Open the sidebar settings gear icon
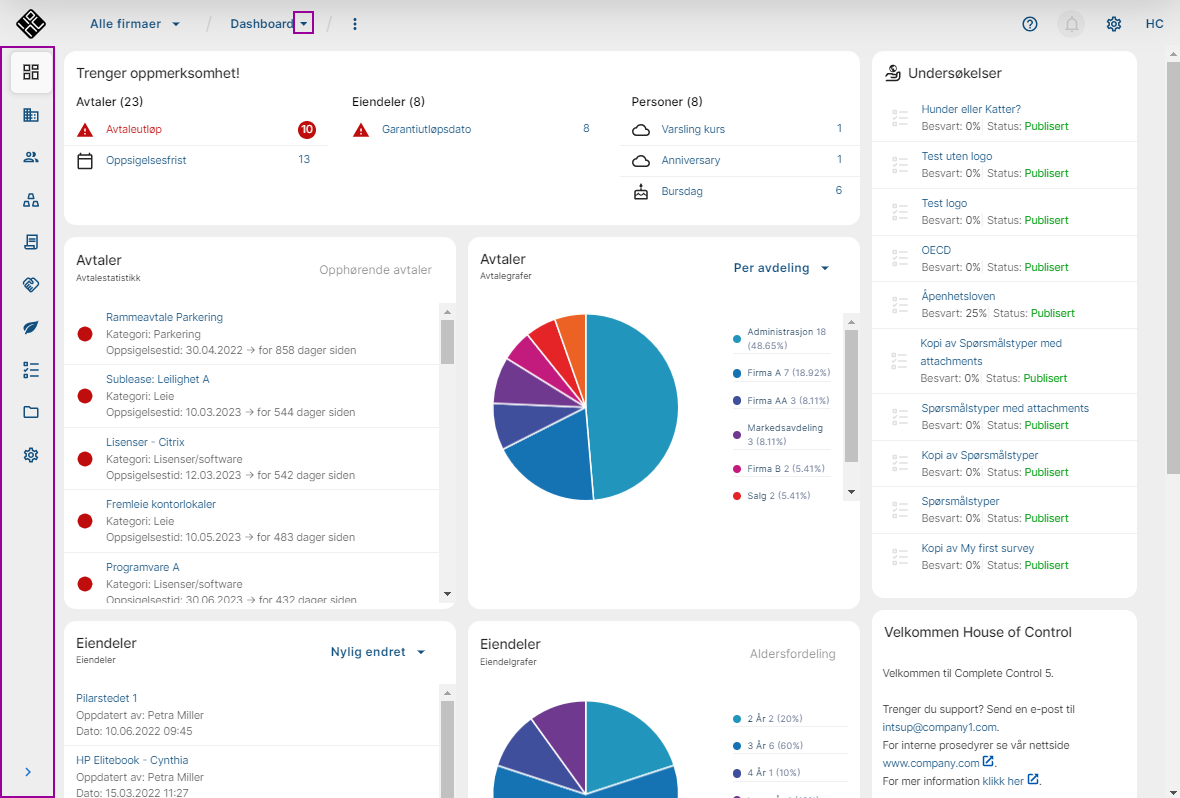This screenshot has width=1180, height=798. (31, 455)
